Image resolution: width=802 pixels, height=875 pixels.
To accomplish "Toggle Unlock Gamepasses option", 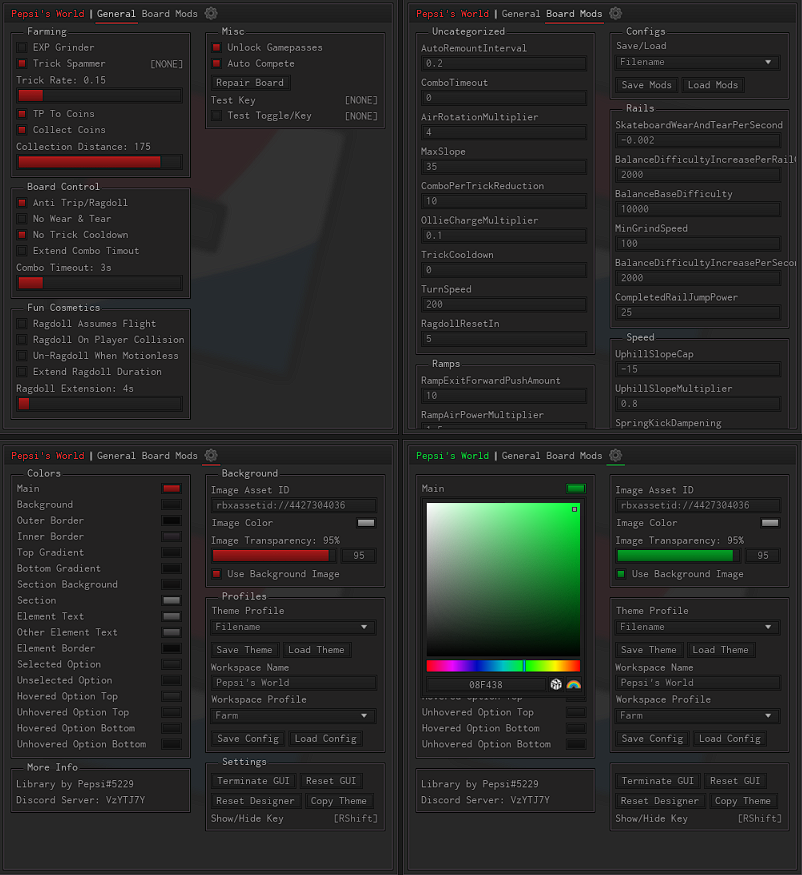I will point(218,47).
